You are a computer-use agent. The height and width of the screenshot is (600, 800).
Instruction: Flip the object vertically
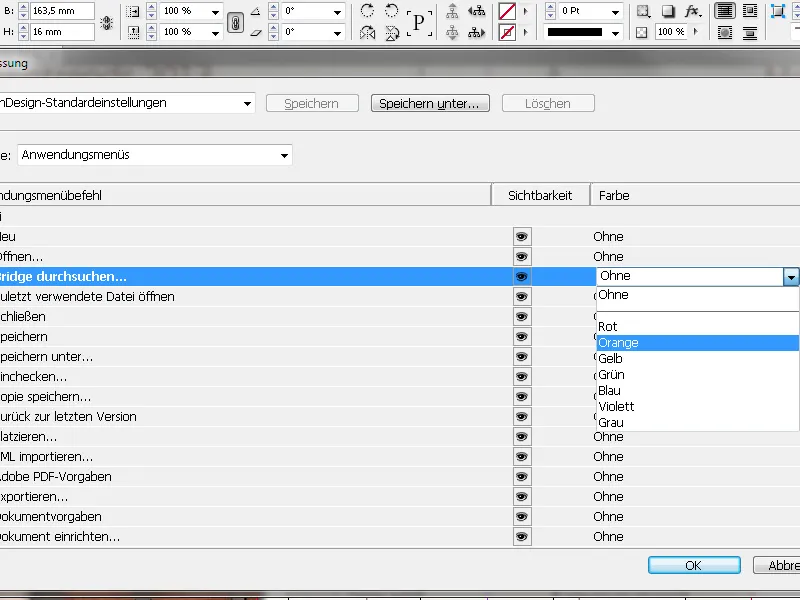(391, 33)
